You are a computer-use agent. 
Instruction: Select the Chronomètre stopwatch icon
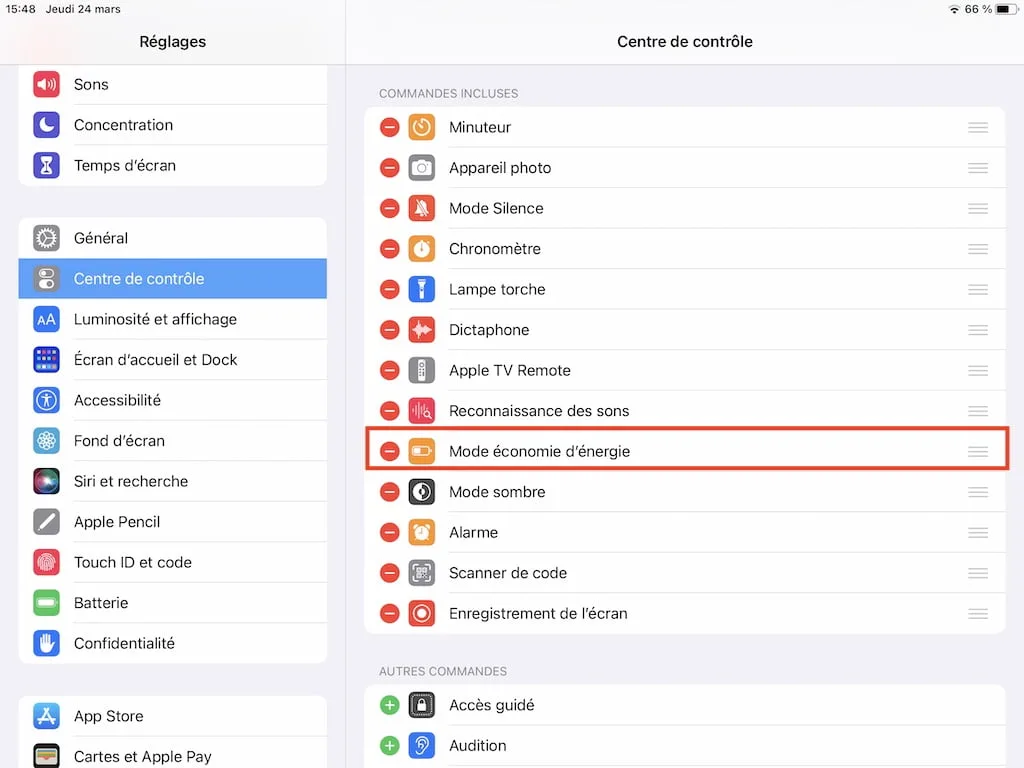[x=421, y=248]
